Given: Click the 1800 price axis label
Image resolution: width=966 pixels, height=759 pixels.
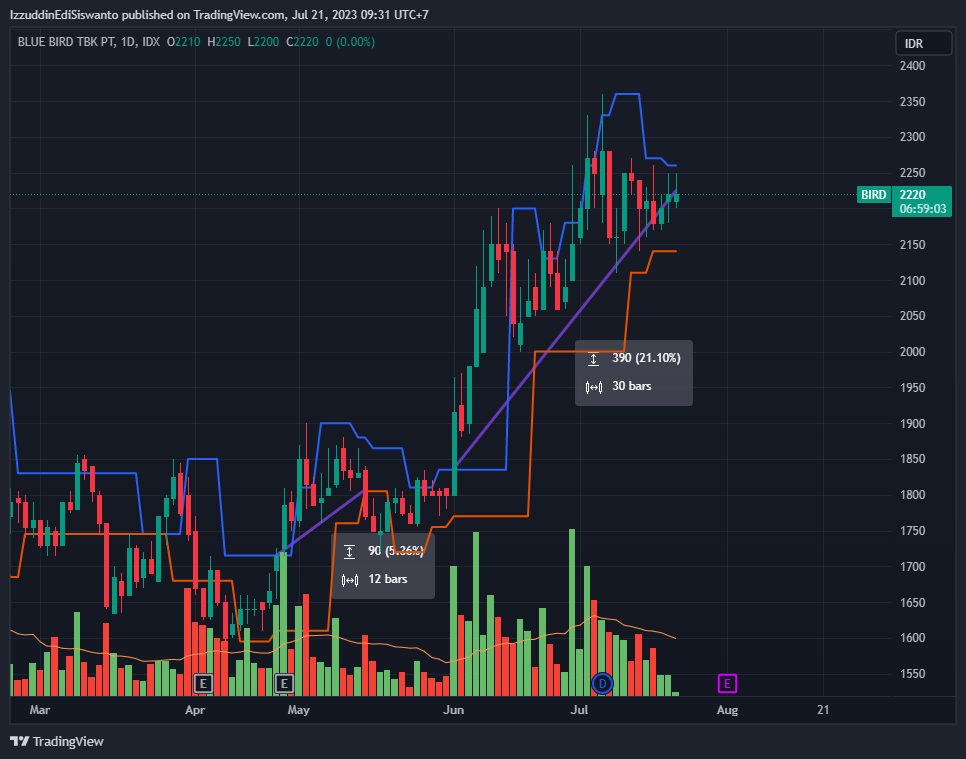Looking at the screenshot, I should [x=912, y=495].
